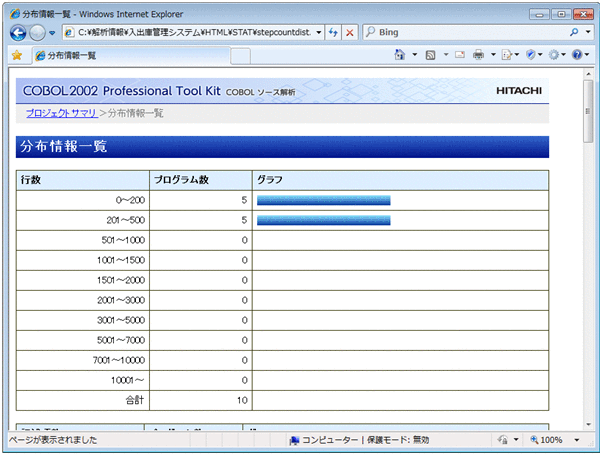The width and height of the screenshot is (603, 456).
Task: Open the Help question mark menu
Action: [579, 55]
